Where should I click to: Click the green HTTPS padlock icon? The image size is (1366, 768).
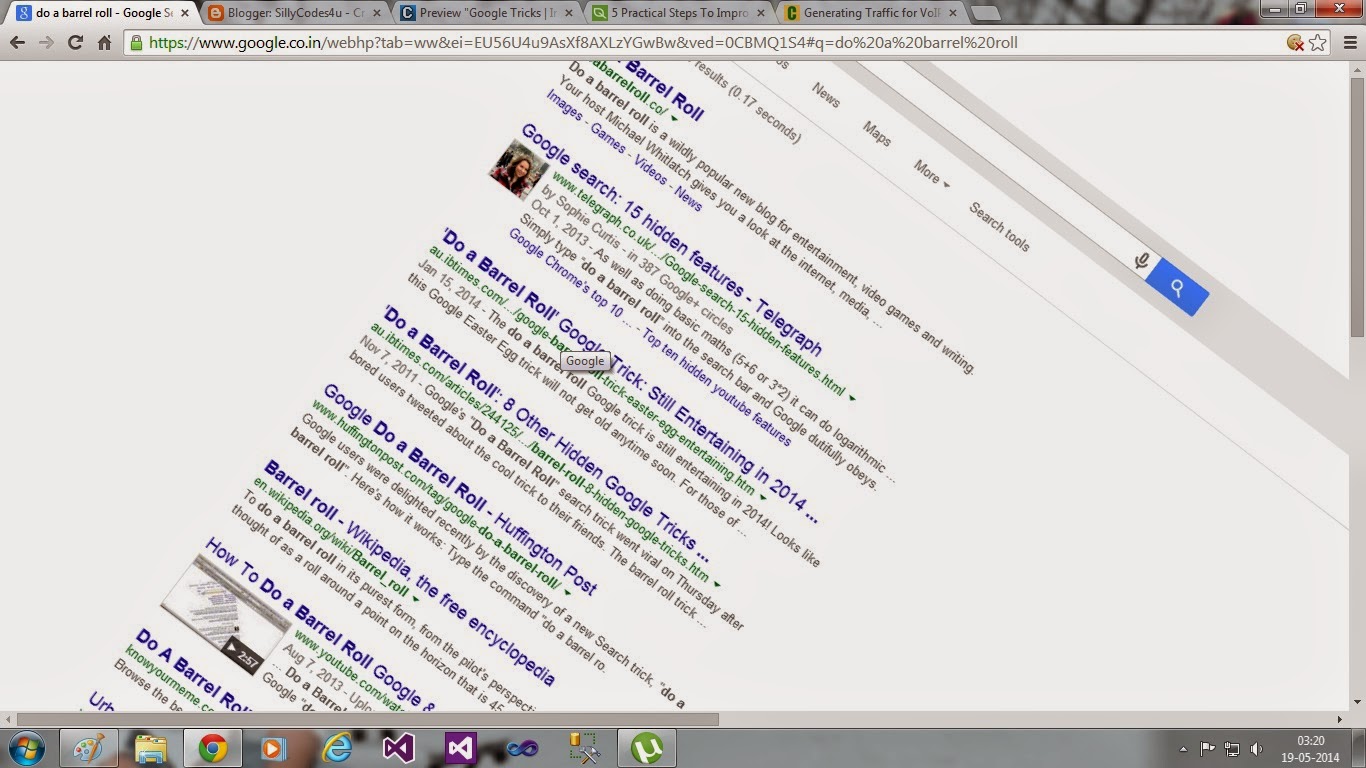tap(136, 43)
